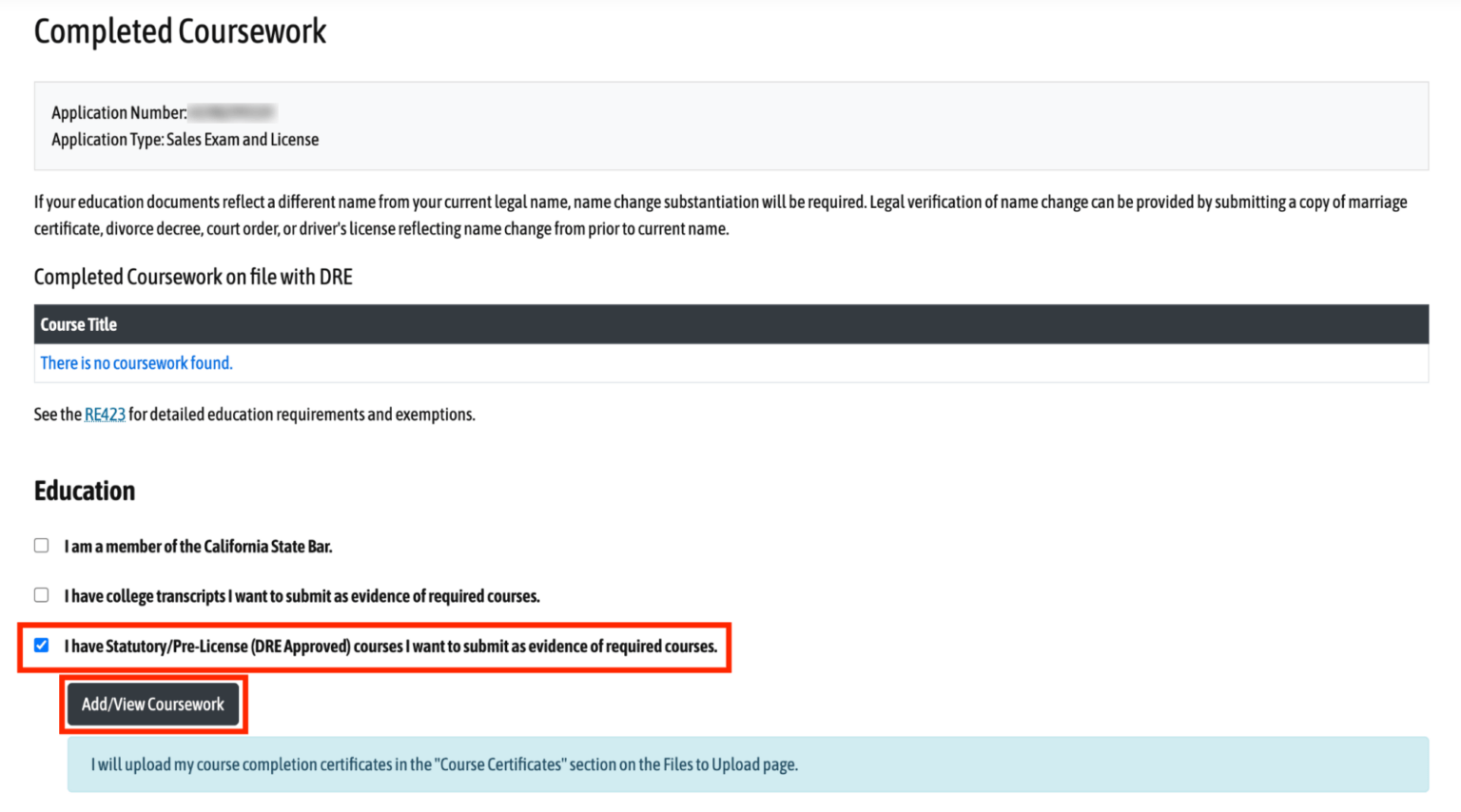The image size is (1461, 812).
Task: Click the Application Number label
Action: click(118, 113)
